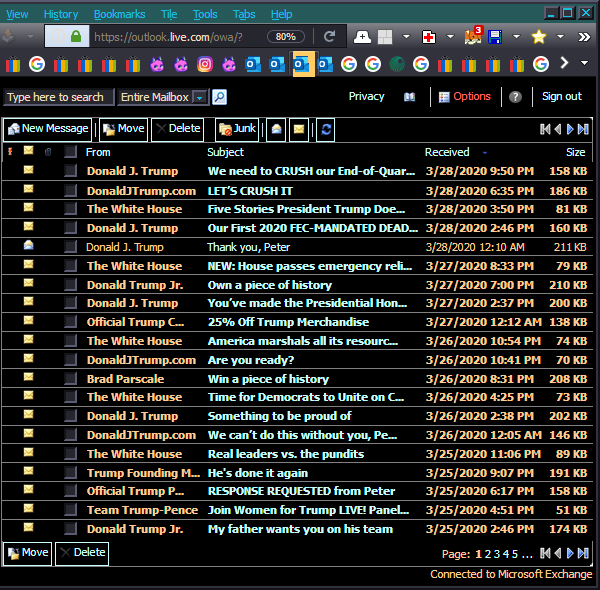Click the refresh mail icon in toolbar

click(x=326, y=129)
